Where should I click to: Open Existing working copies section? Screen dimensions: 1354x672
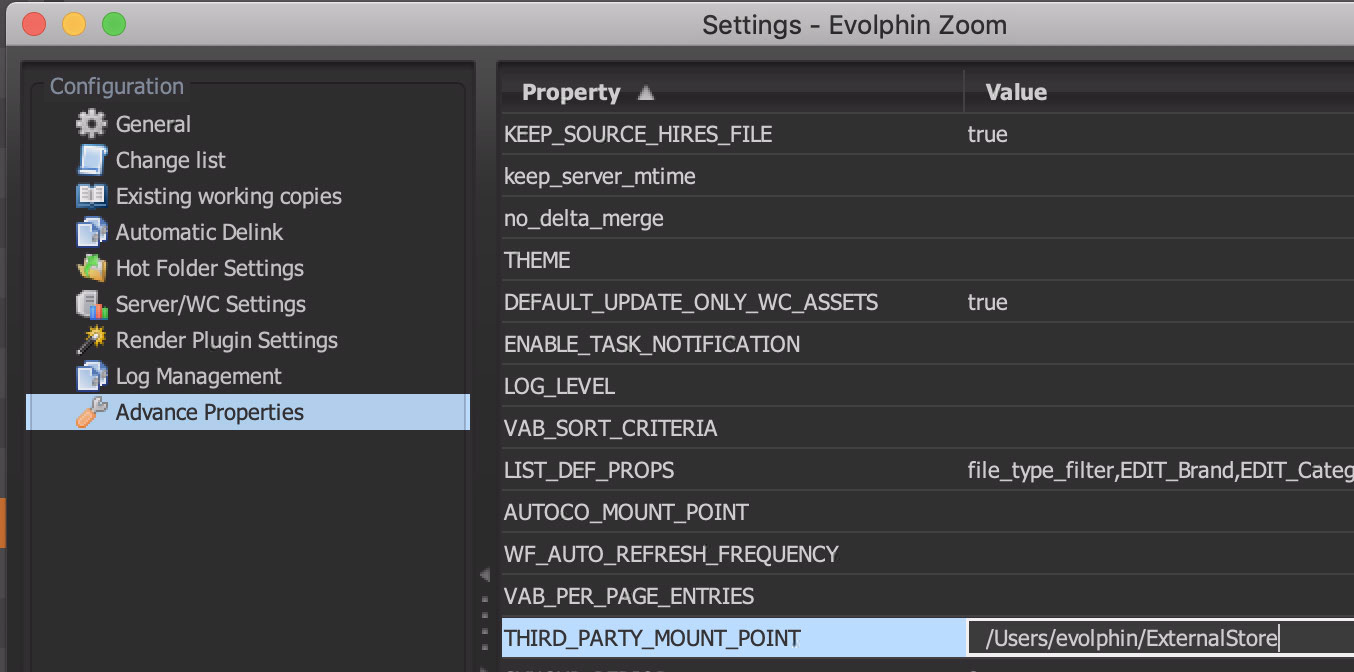point(229,196)
